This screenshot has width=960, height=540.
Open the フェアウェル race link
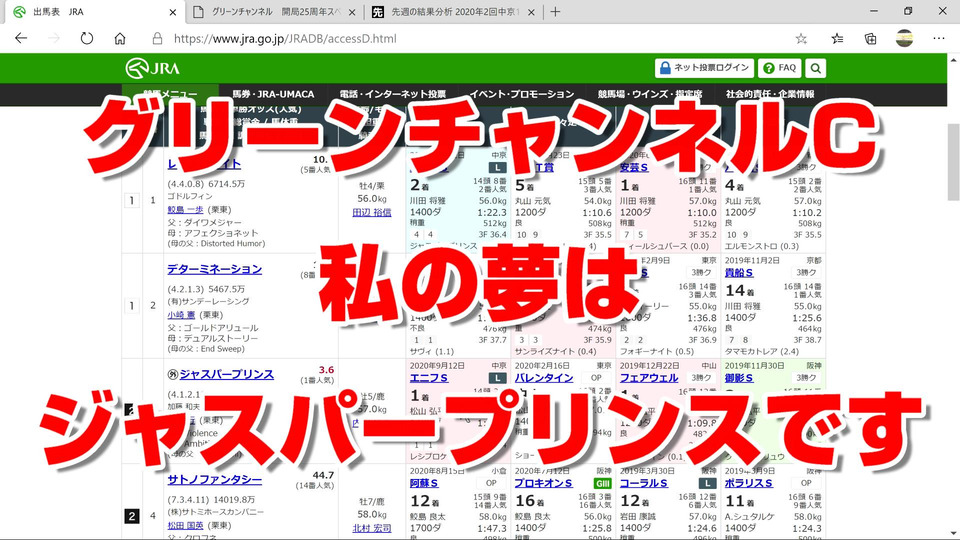(x=649, y=378)
